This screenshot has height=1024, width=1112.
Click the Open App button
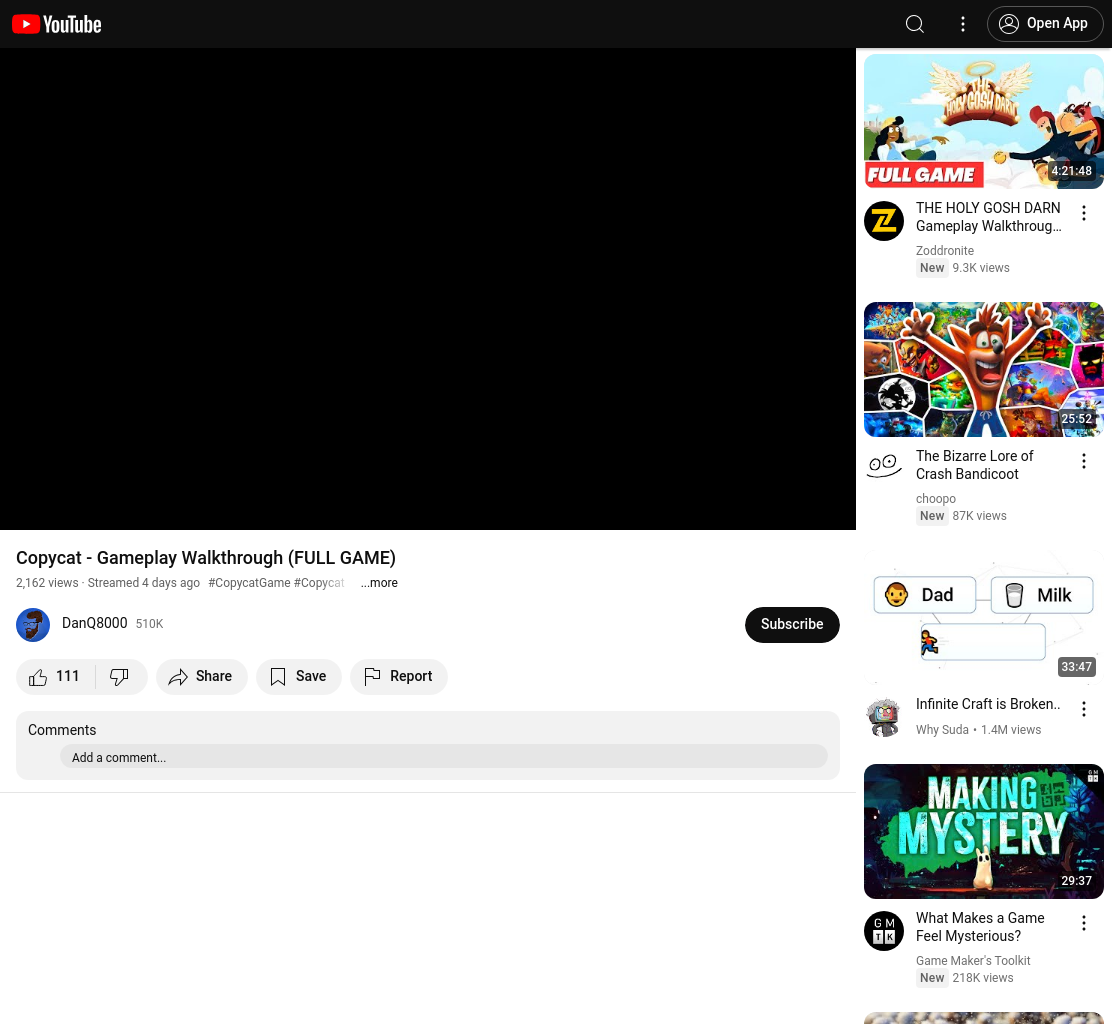click(x=1045, y=24)
